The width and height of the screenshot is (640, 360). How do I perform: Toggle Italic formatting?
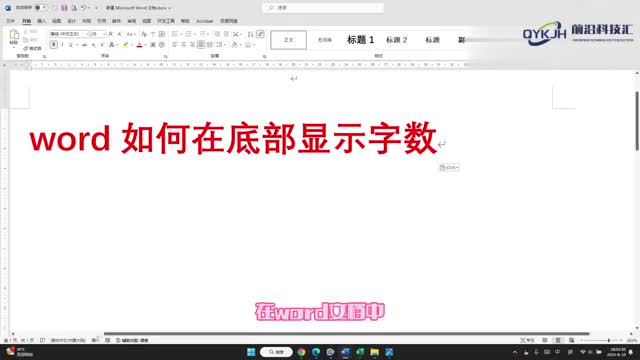[x=62, y=45]
